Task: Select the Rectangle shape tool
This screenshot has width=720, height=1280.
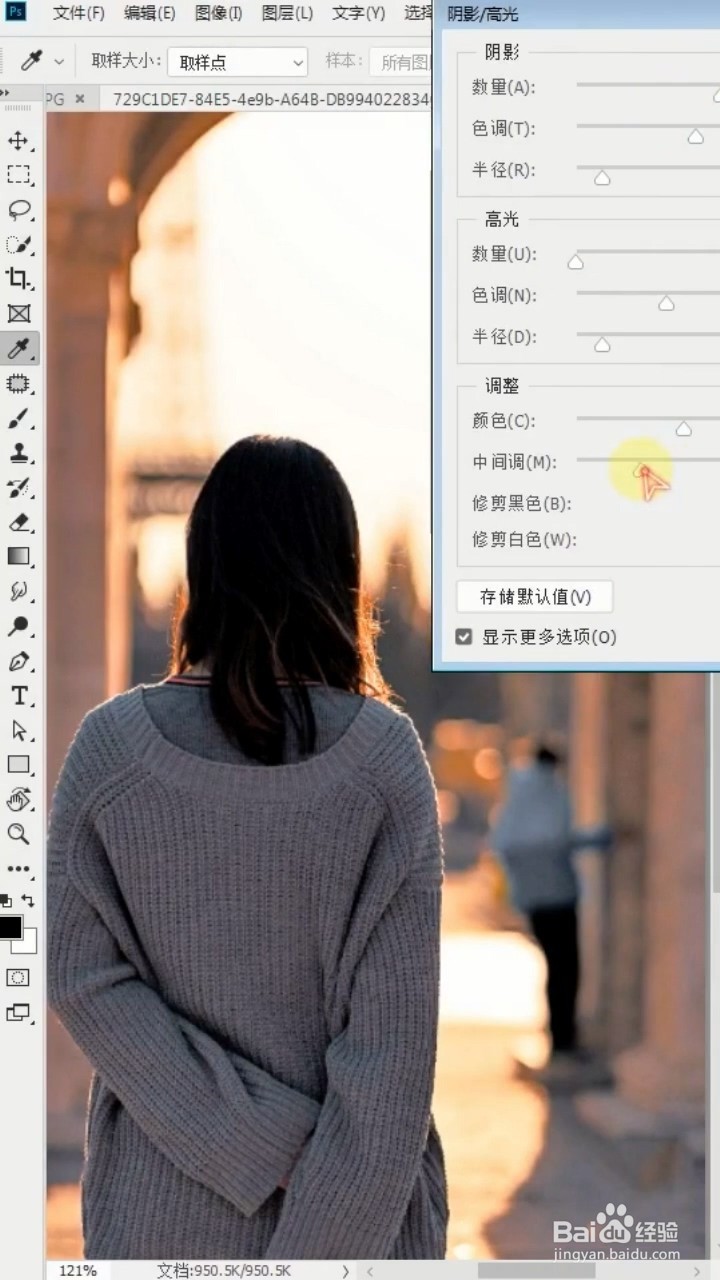Action: [x=18, y=765]
